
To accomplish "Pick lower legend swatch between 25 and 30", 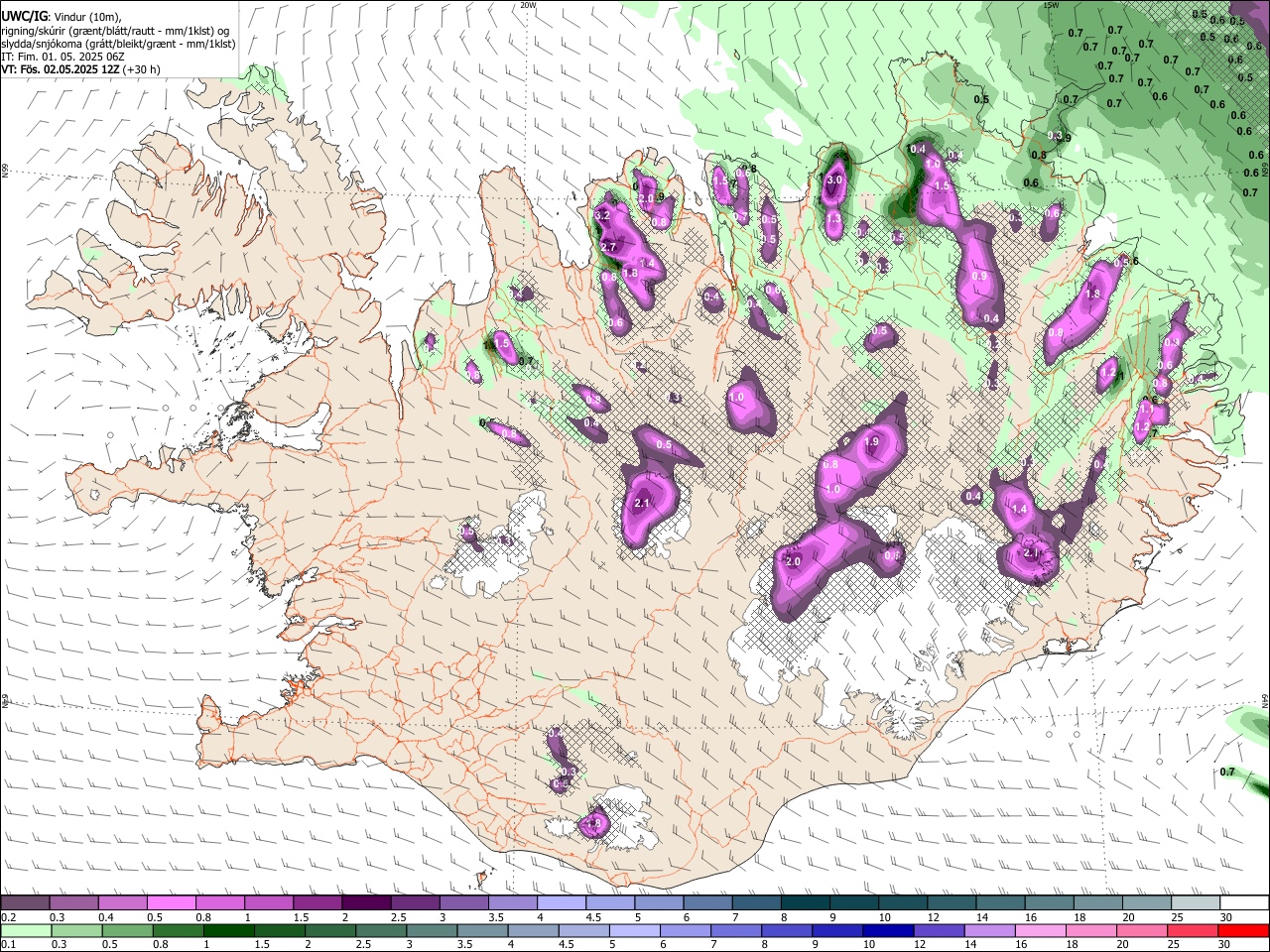I will [1194, 930].
